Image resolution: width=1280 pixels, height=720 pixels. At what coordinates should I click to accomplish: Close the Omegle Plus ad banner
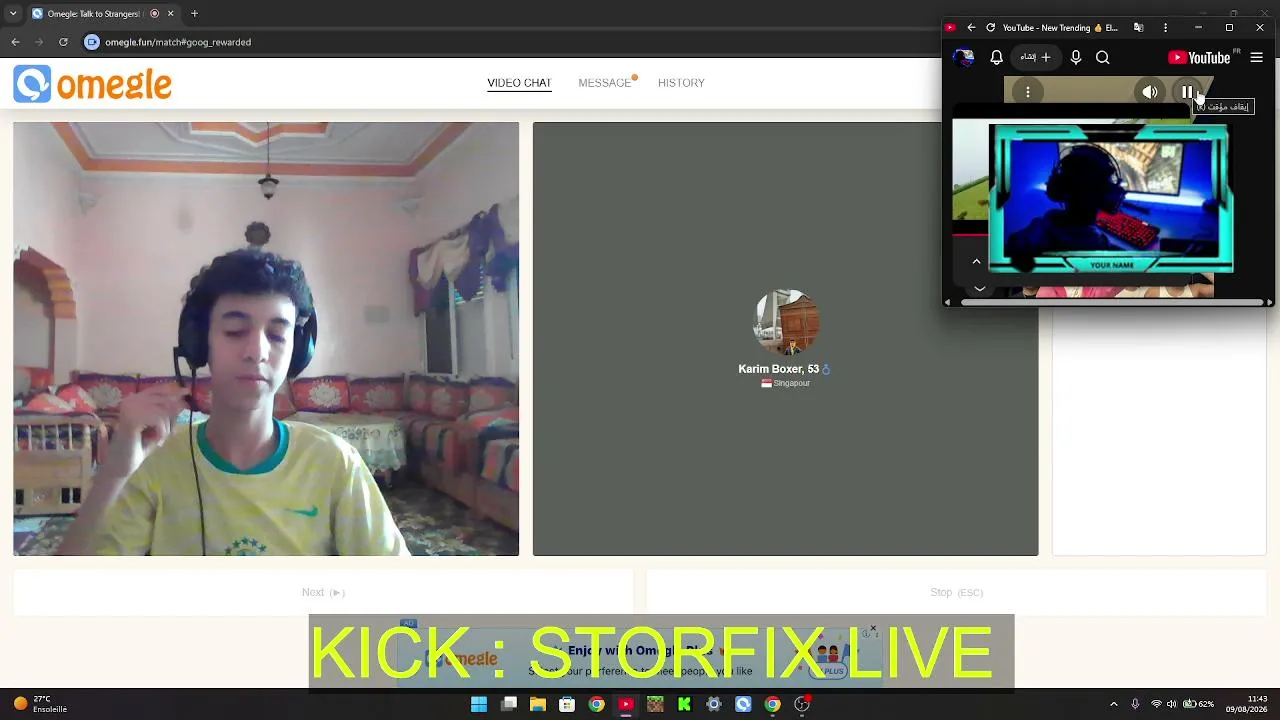tap(873, 629)
